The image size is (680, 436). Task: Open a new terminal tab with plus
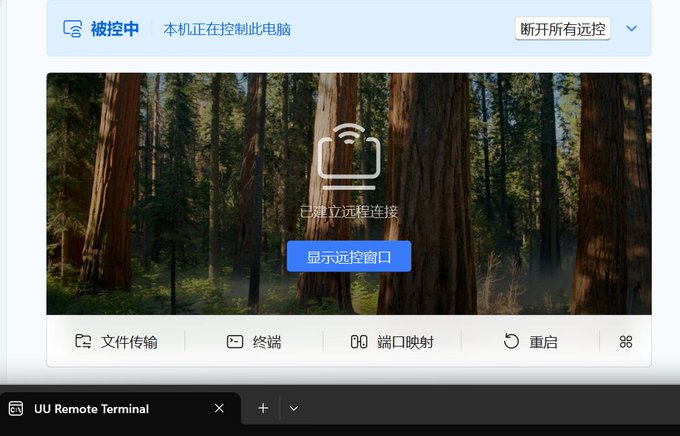263,408
